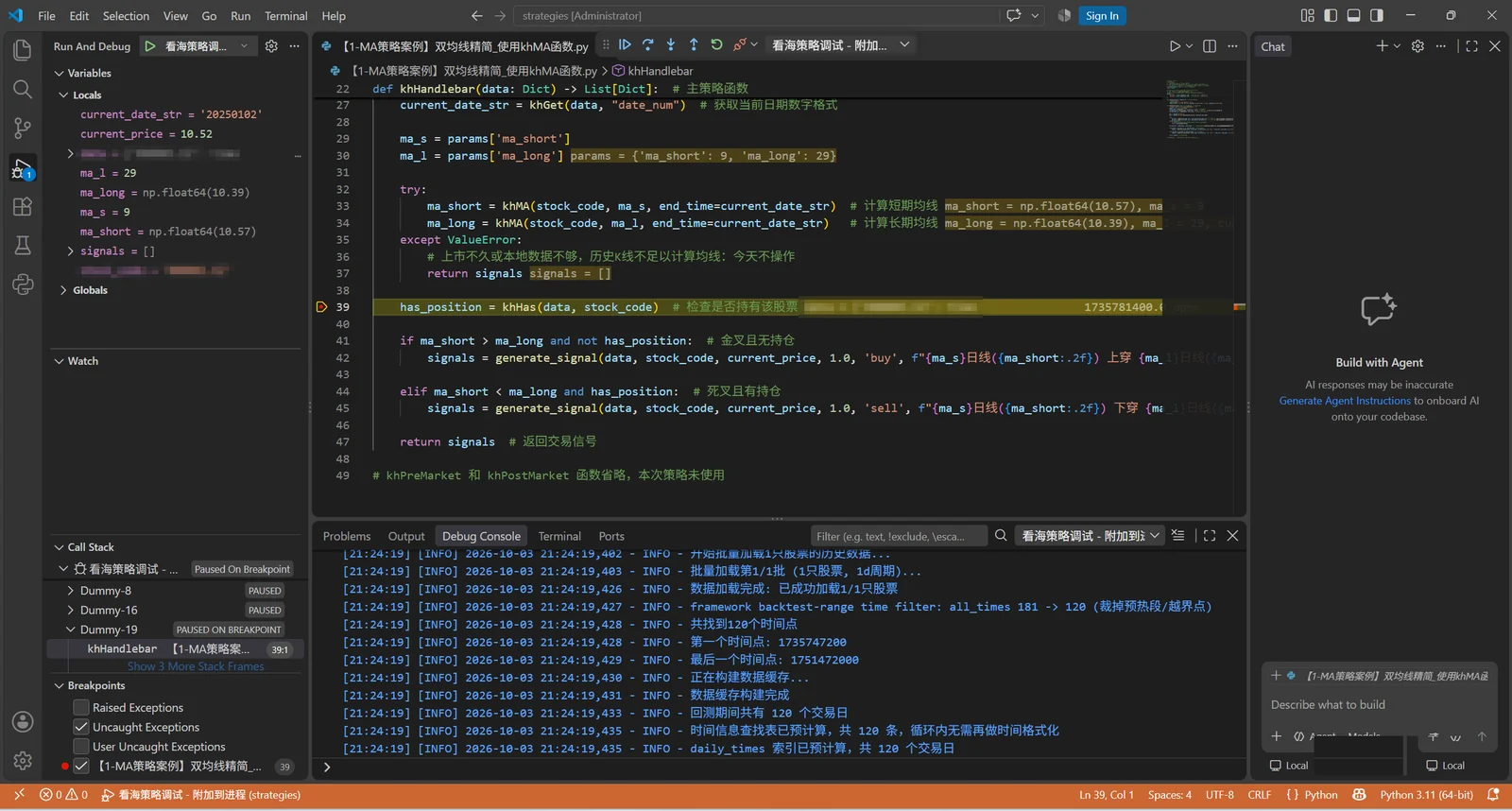Open the Manage gear menu
The height and width of the screenshot is (811, 1512).
[23, 761]
